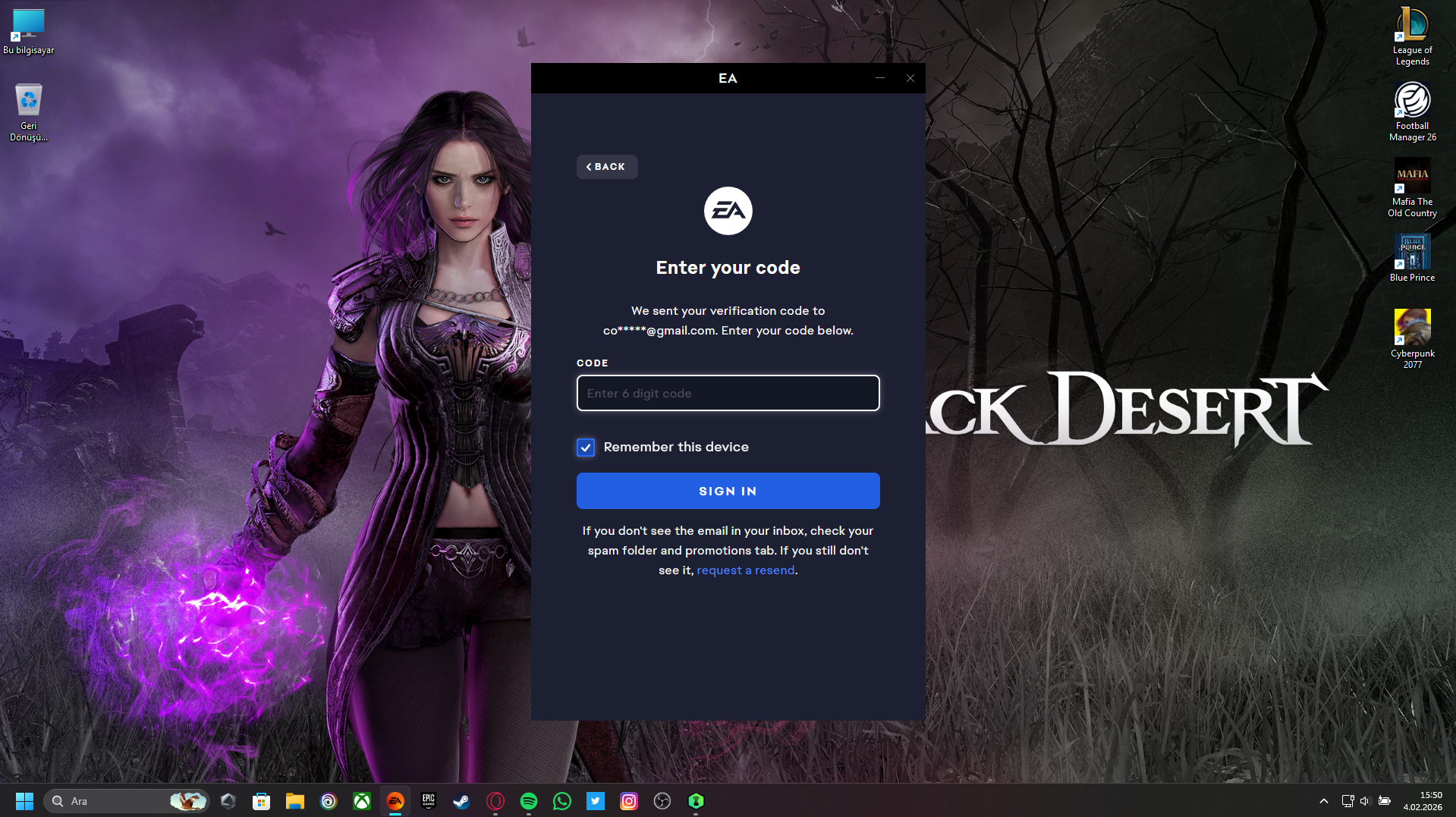The height and width of the screenshot is (817, 1456).
Task: Close the EA sign-in window
Action: [910, 78]
